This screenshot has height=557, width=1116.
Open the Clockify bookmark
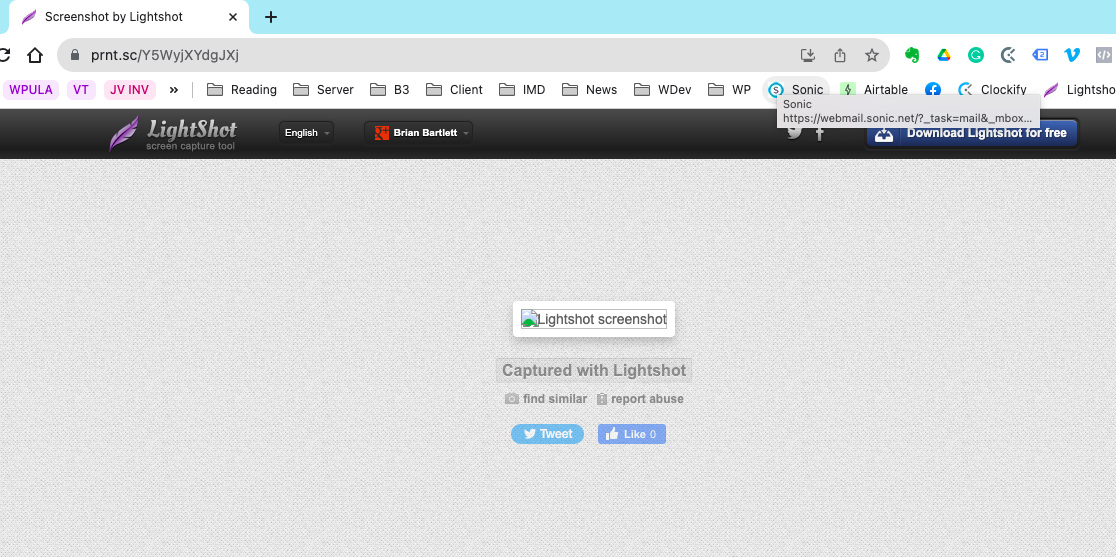(992, 90)
